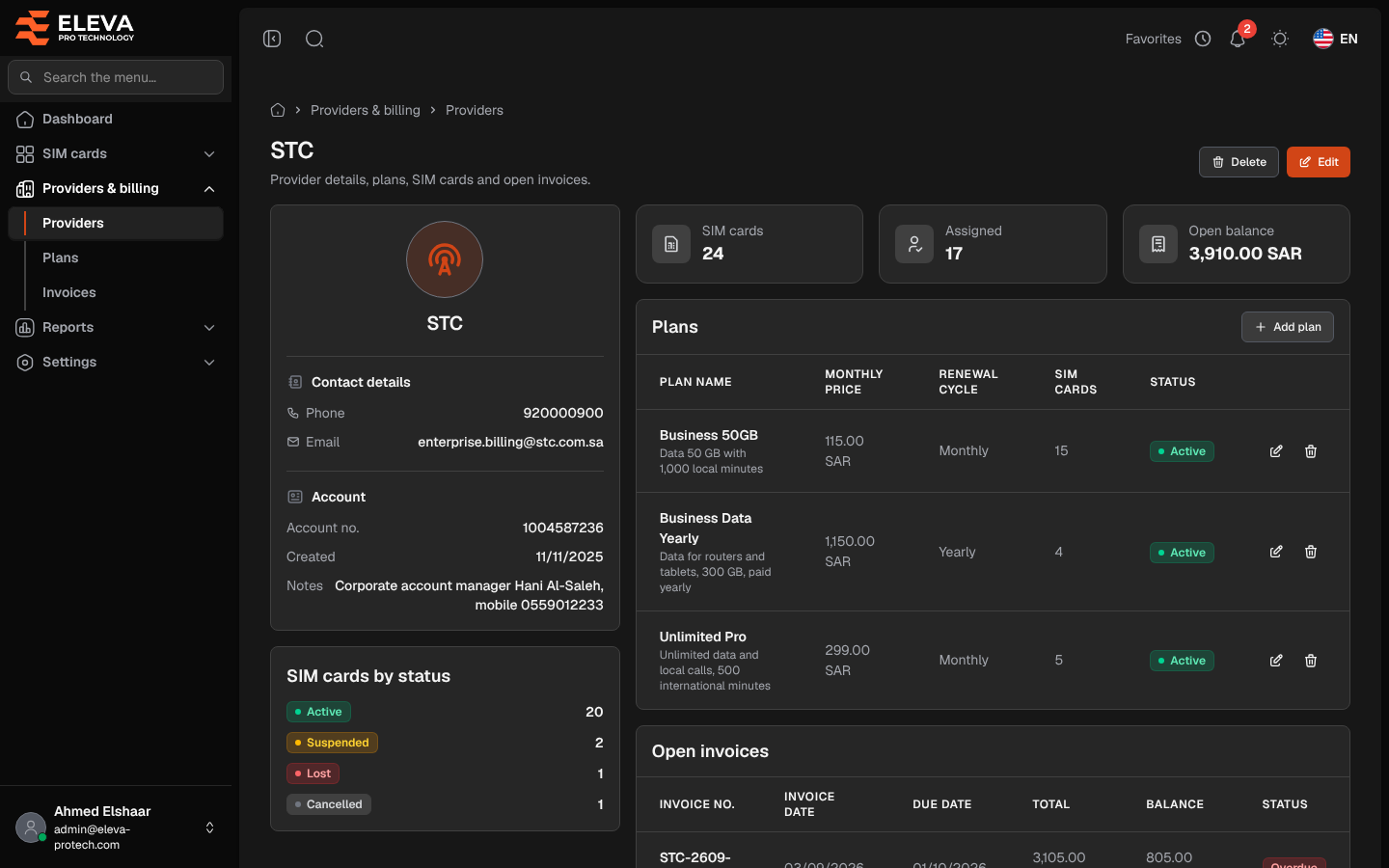This screenshot has height=868, width=1389.
Task: Delete the Unlimited Pro plan
Action: coord(1311,661)
